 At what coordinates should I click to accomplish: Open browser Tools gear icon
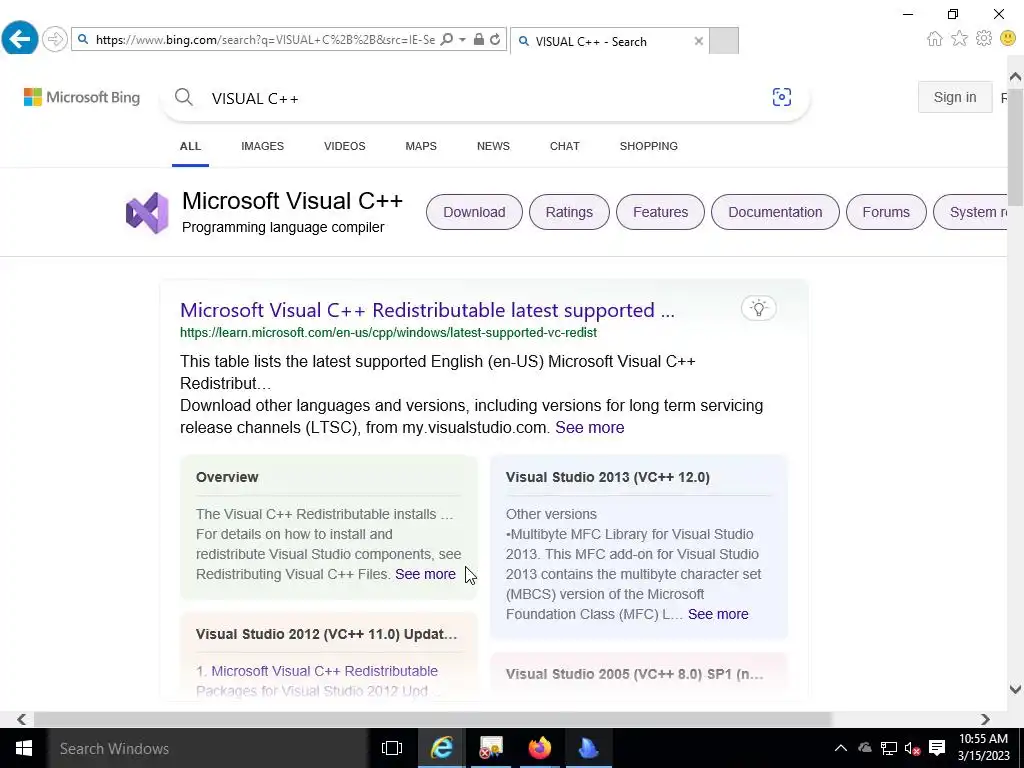pyautogui.click(x=984, y=39)
